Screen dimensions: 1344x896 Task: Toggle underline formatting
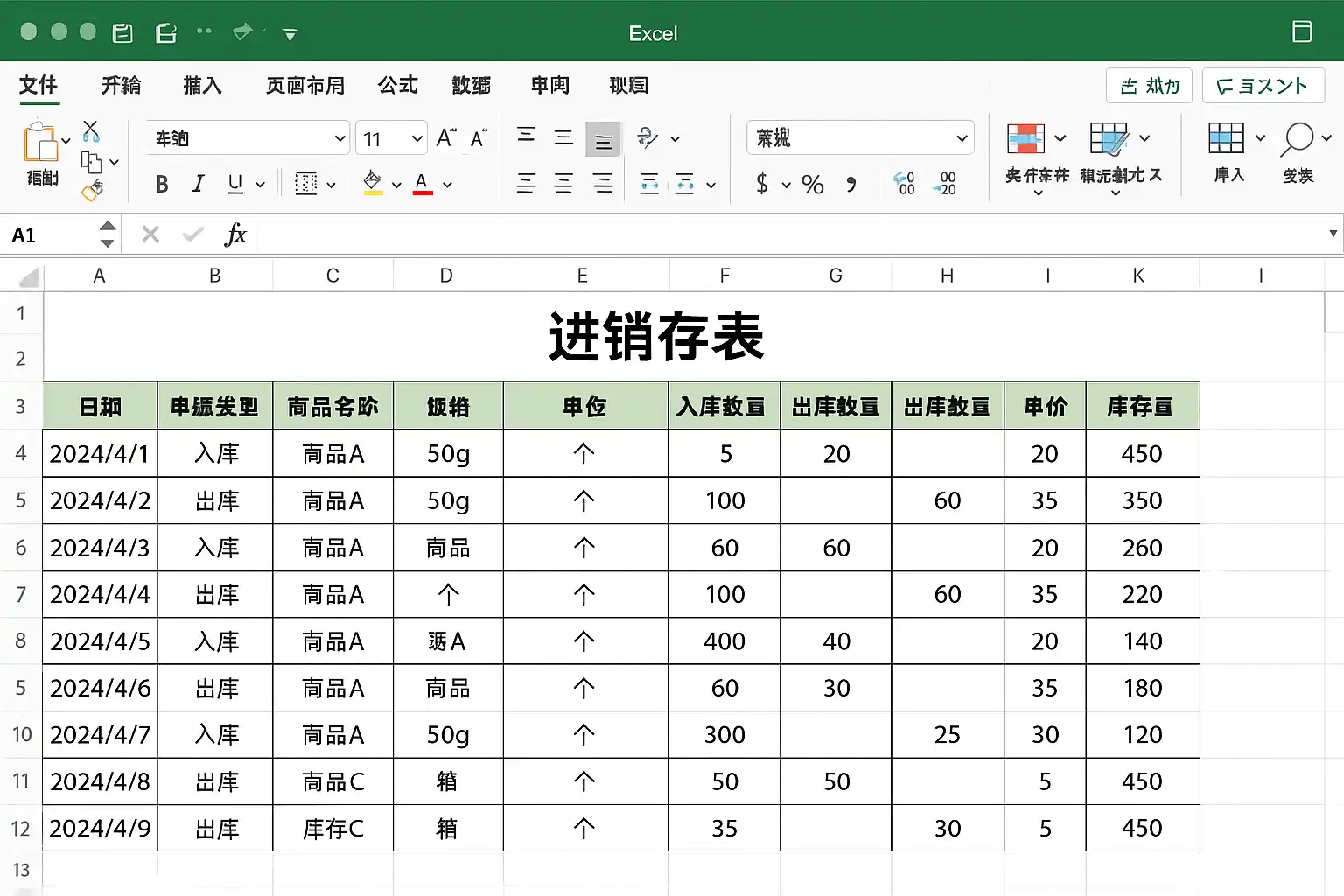pyautogui.click(x=234, y=184)
